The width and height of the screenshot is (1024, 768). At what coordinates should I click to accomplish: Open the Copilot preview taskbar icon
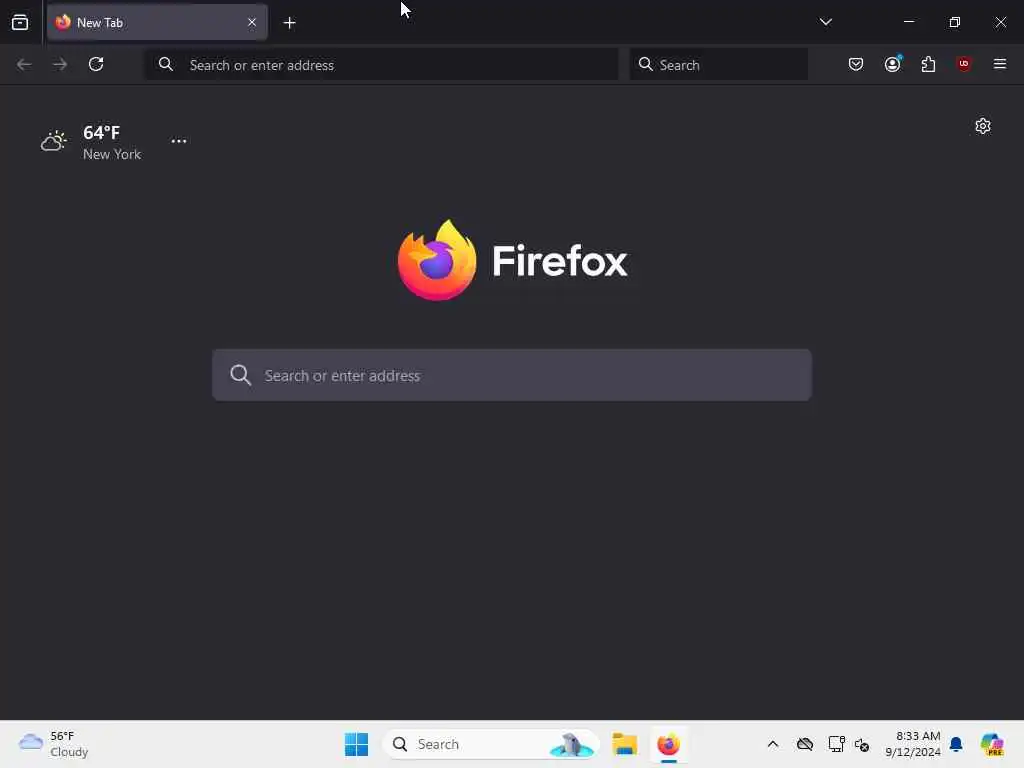(x=992, y=744)
